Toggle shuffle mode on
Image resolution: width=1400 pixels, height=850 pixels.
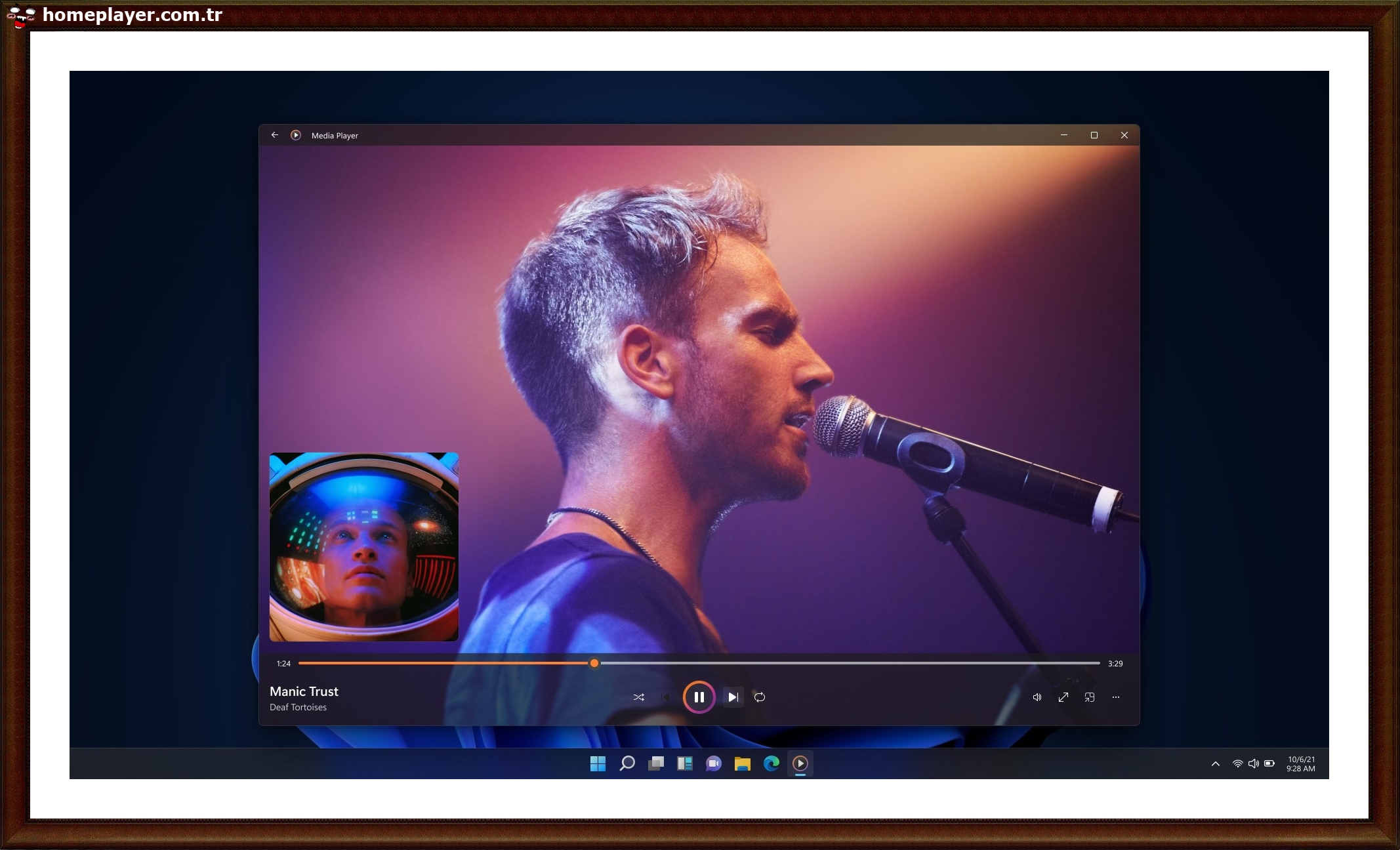click(x=638, y=697)
